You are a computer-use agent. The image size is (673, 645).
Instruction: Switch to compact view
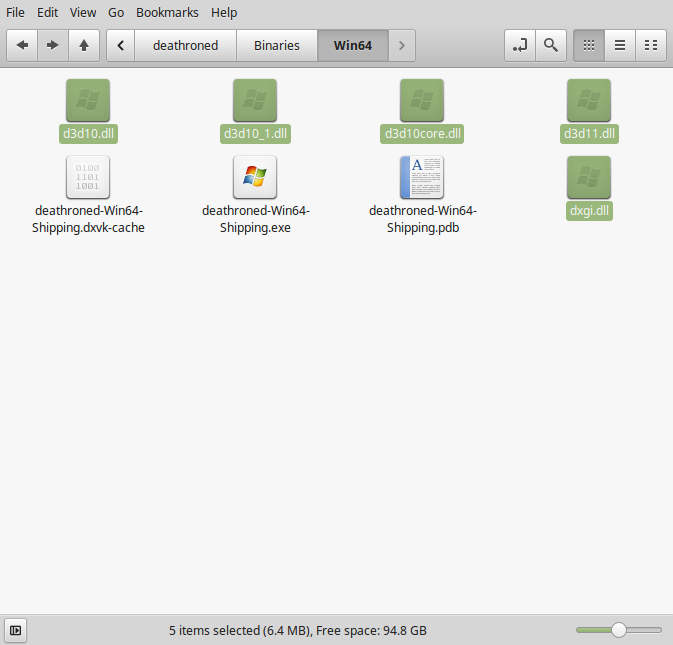click(x=651, y=45)
